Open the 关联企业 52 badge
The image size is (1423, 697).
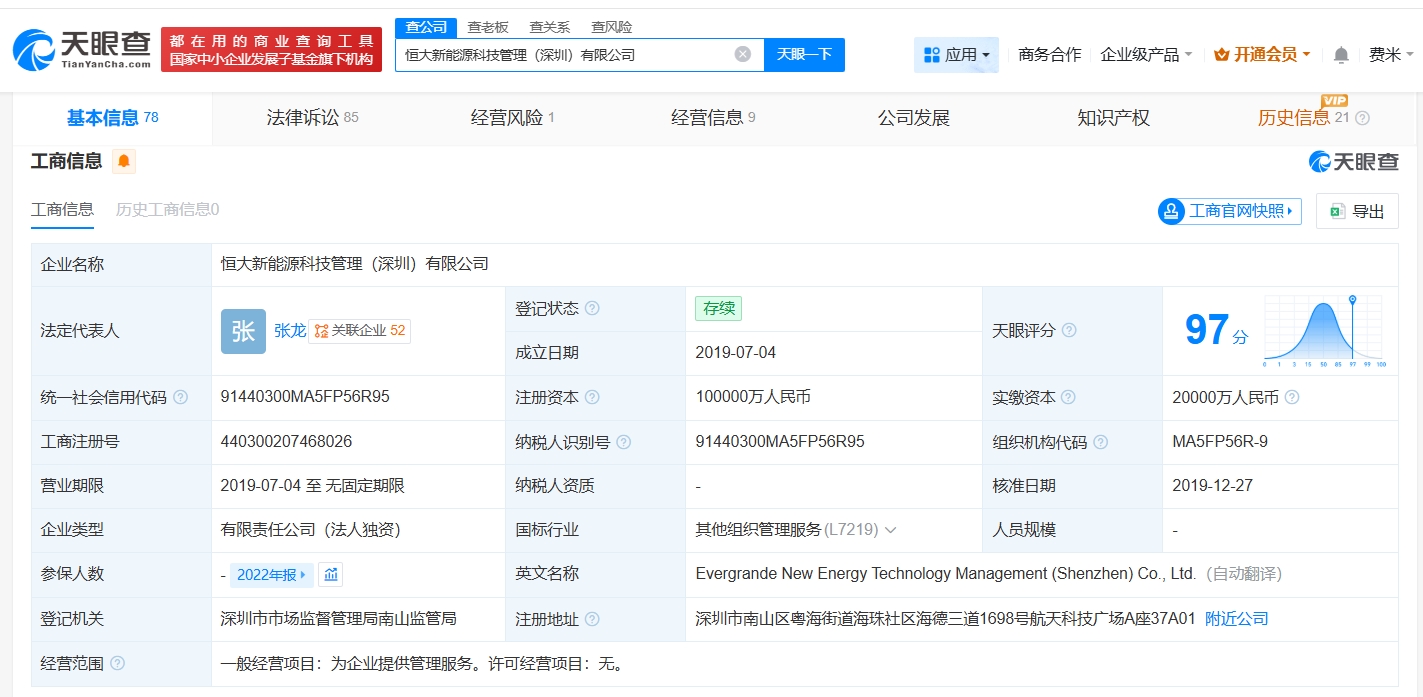(359, 331)
